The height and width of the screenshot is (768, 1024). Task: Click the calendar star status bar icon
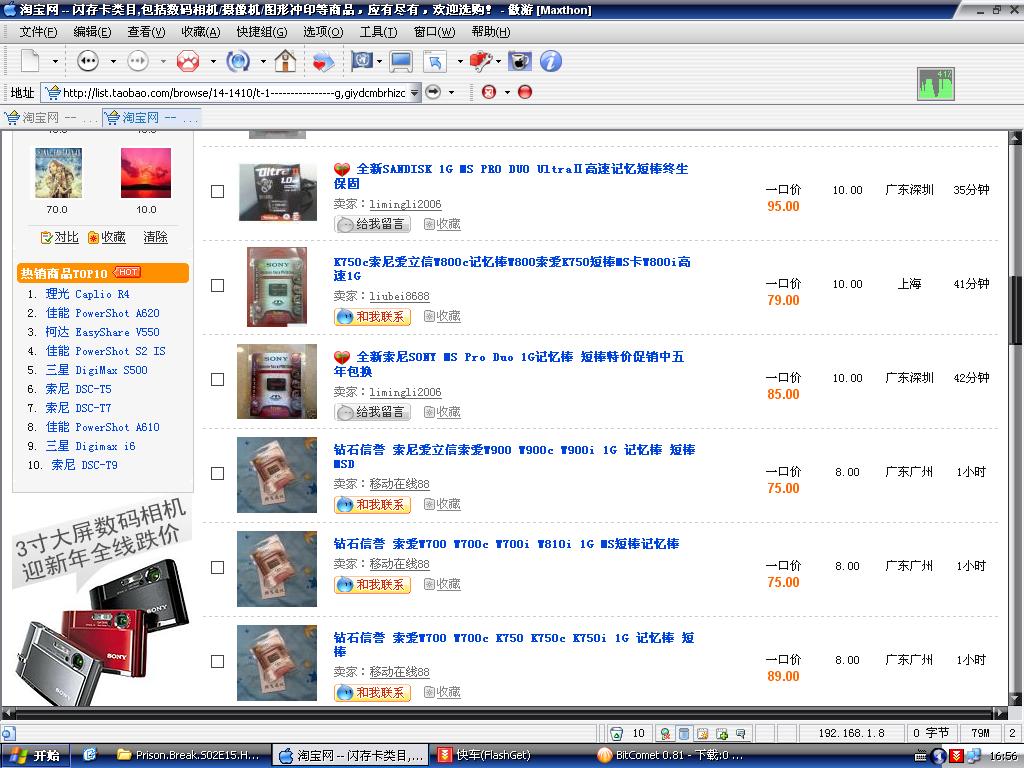click(703, 733)
